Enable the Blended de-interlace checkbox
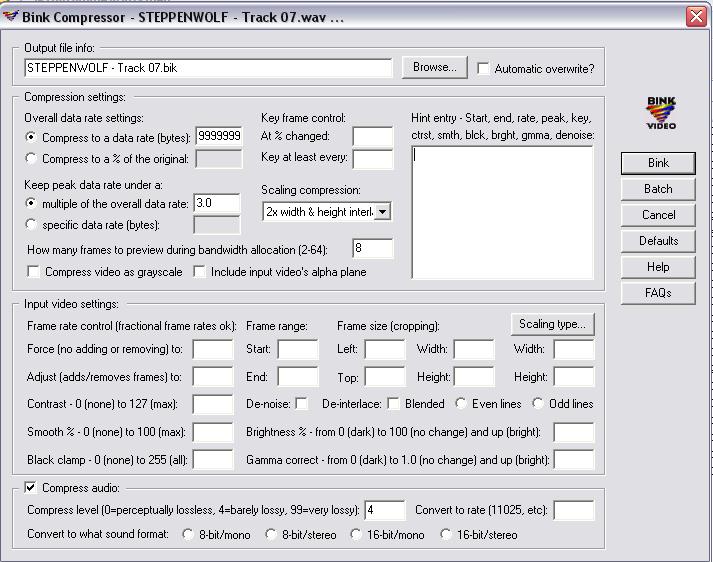 [x=393, y=403]
